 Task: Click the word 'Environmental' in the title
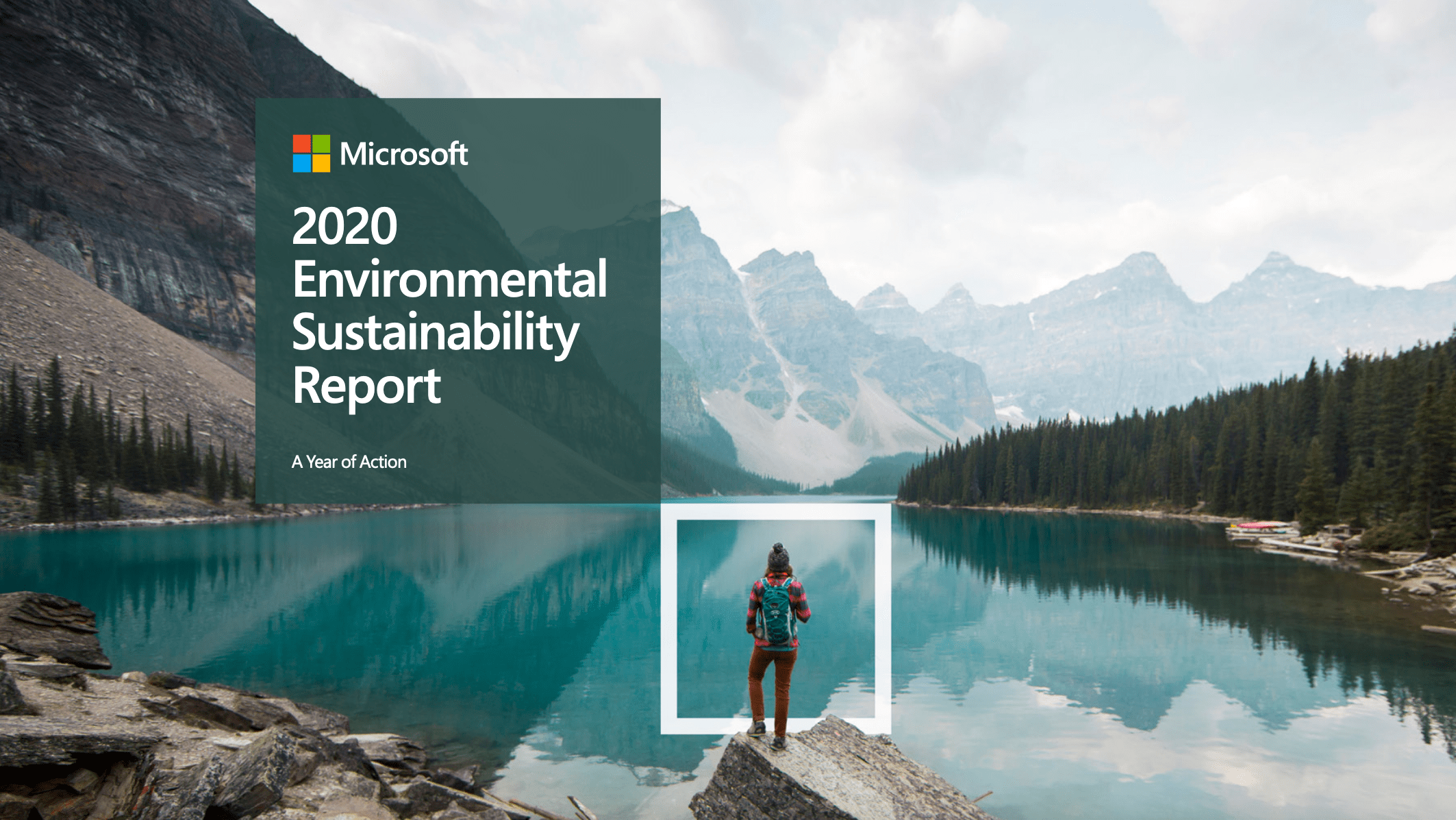[x=450, y=279]
